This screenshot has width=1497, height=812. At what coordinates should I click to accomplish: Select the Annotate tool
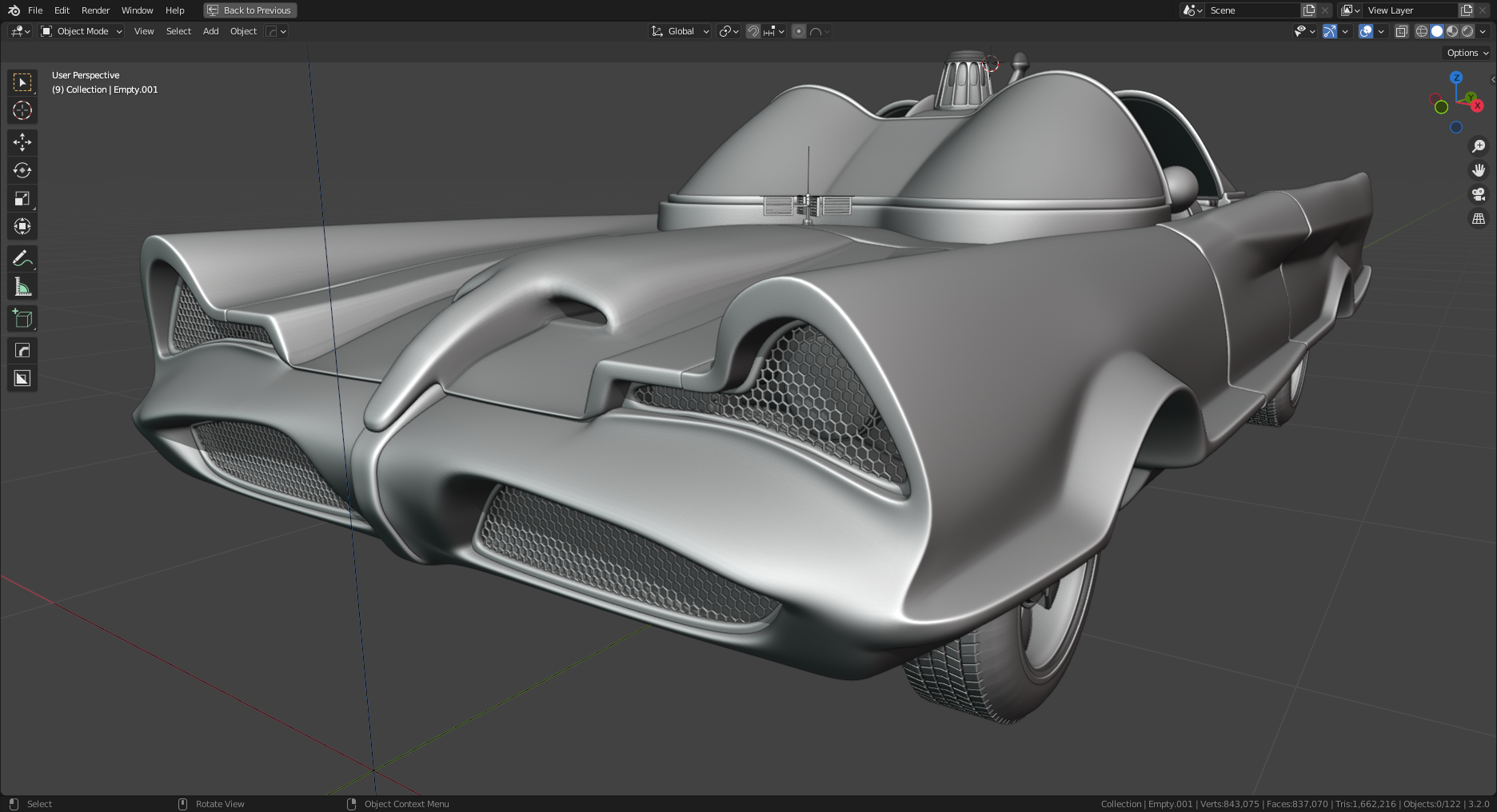pos(22,258)
